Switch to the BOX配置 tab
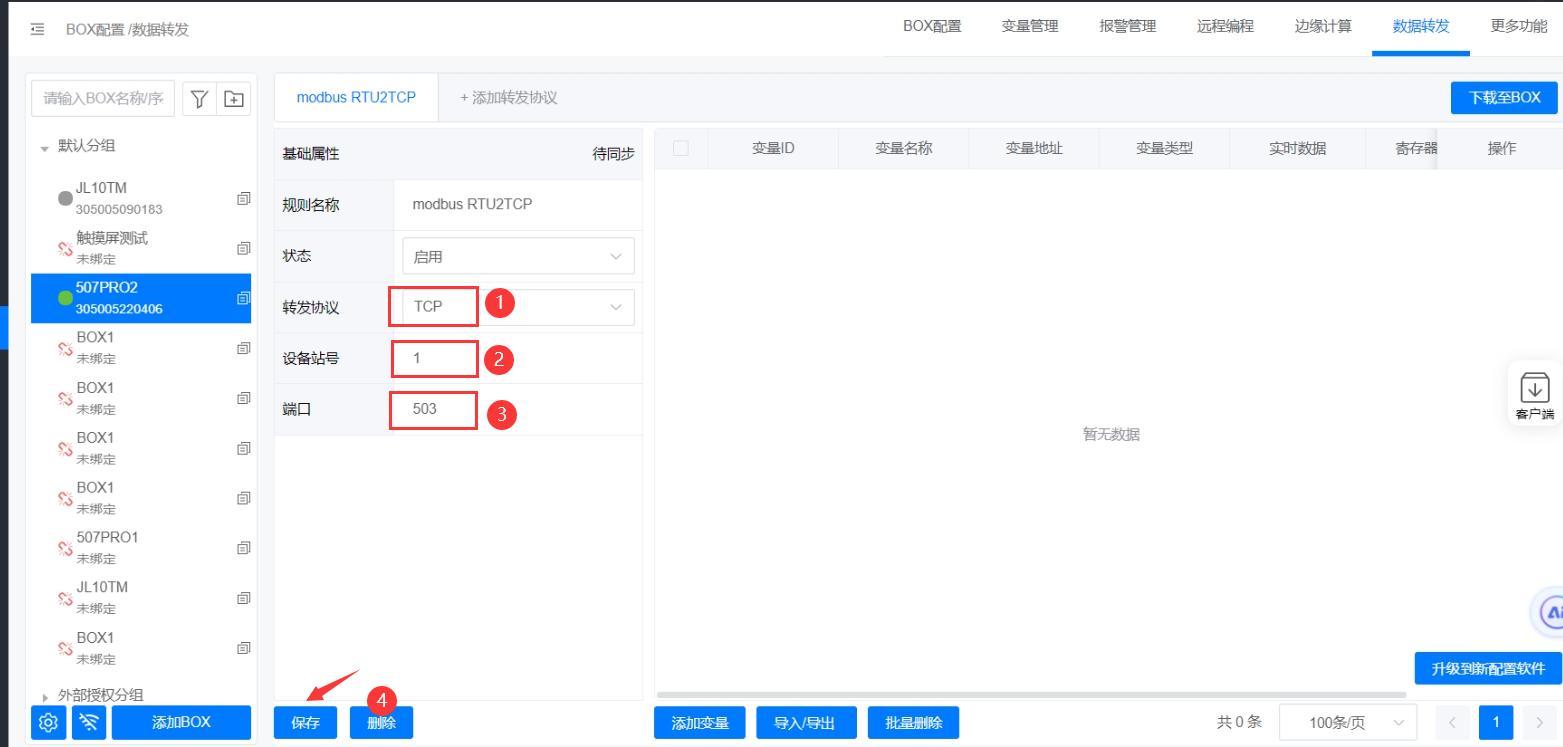 pyautogui.click(x=932, y=27)
